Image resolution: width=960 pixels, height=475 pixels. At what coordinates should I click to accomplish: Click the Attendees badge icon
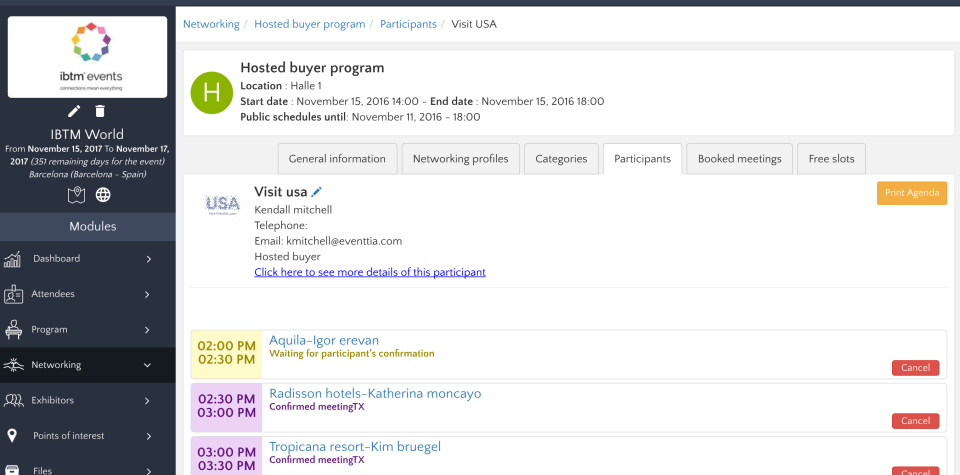point(14,294)
